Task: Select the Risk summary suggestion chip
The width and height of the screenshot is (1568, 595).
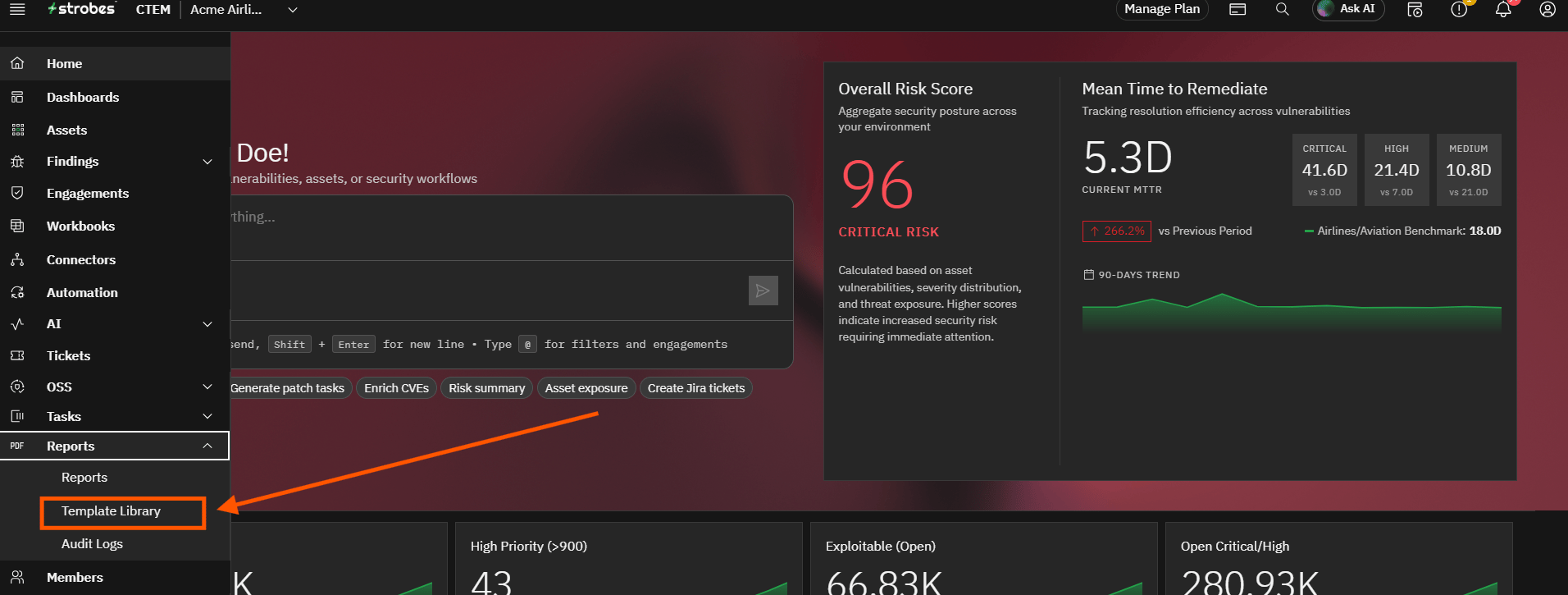Action: click(486, 388)
